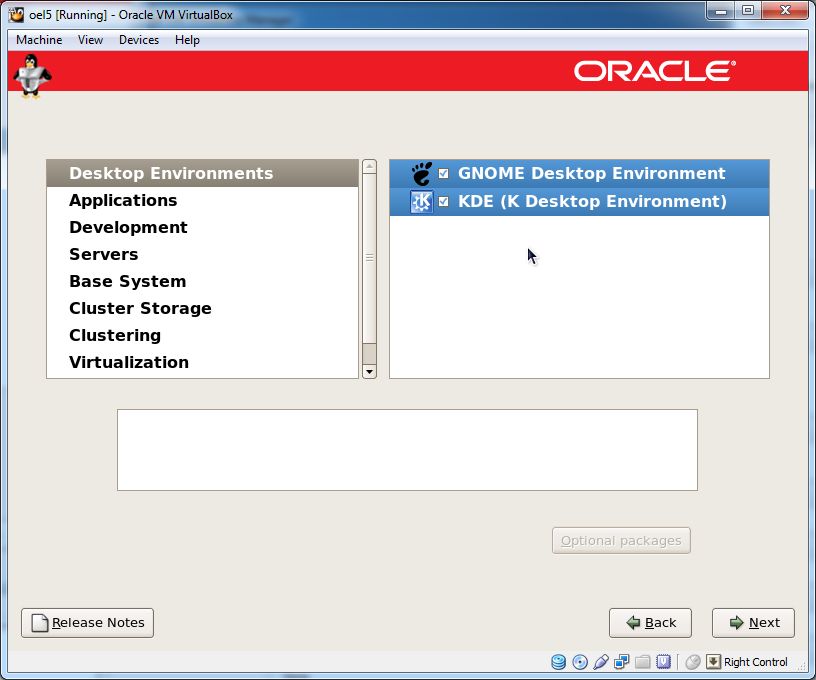Screen dimensions: 816x680
Task: Select the Clustering category
Action: tap(202, 336)
